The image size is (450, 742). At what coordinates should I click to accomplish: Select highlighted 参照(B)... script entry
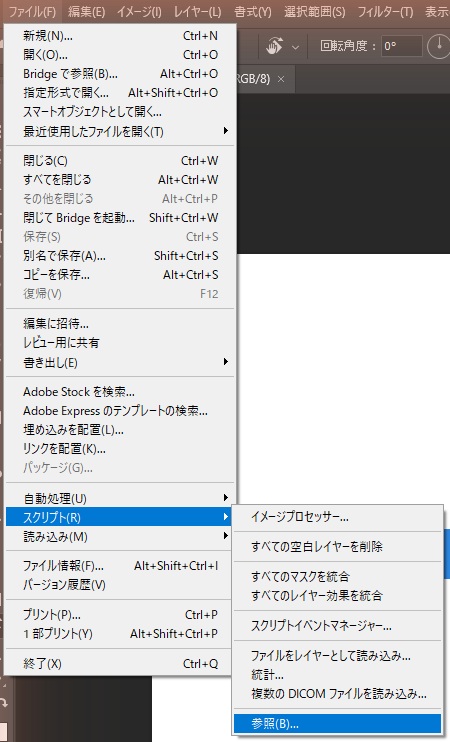coord(338,724)
